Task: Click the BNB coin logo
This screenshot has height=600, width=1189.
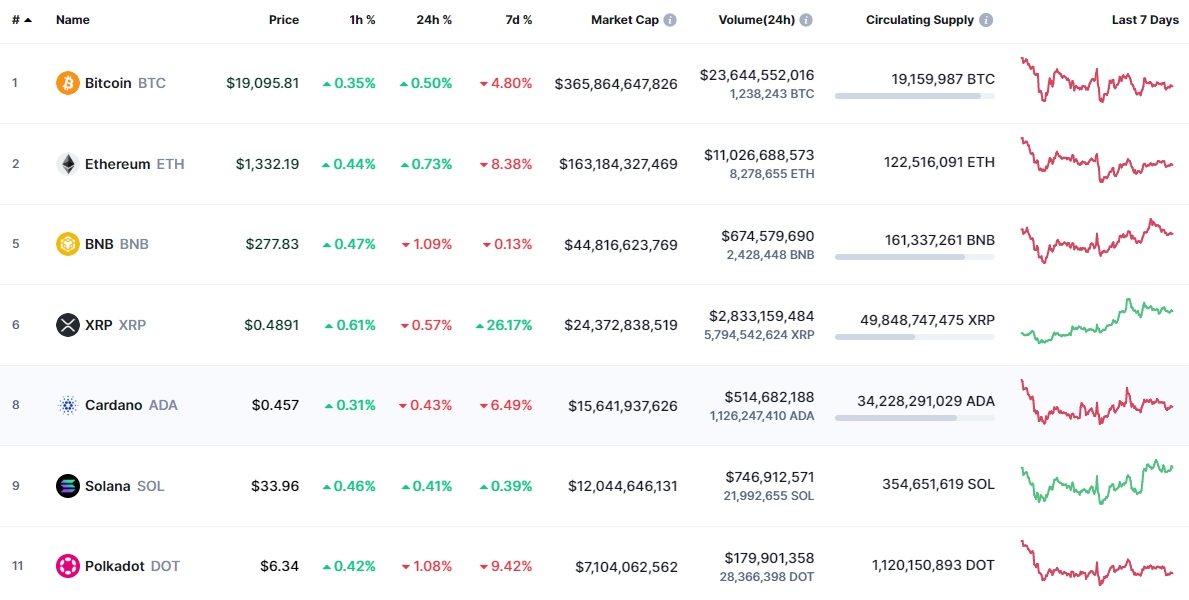Action: 67,244
